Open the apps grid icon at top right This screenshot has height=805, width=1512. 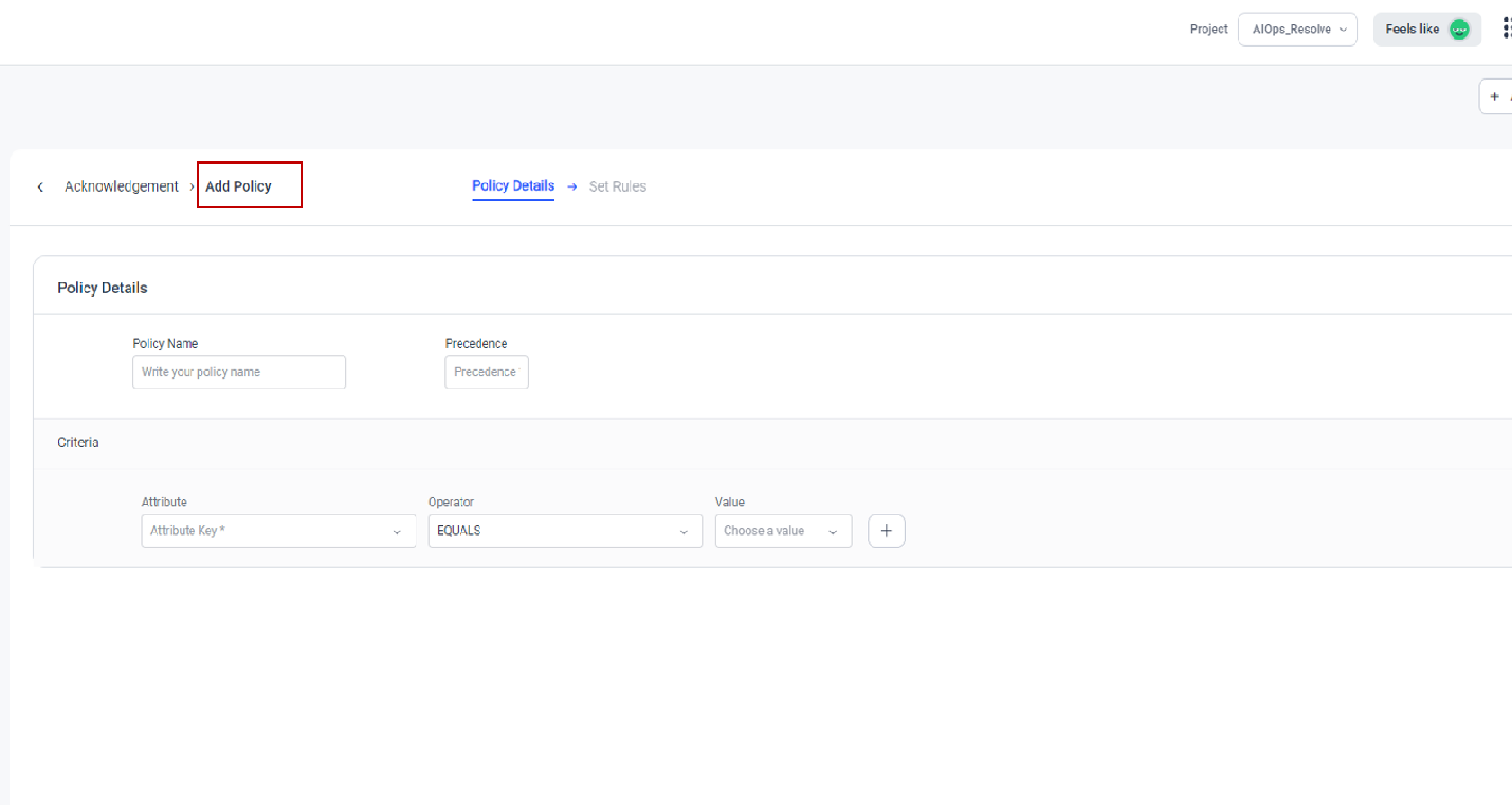[1507, 29]
